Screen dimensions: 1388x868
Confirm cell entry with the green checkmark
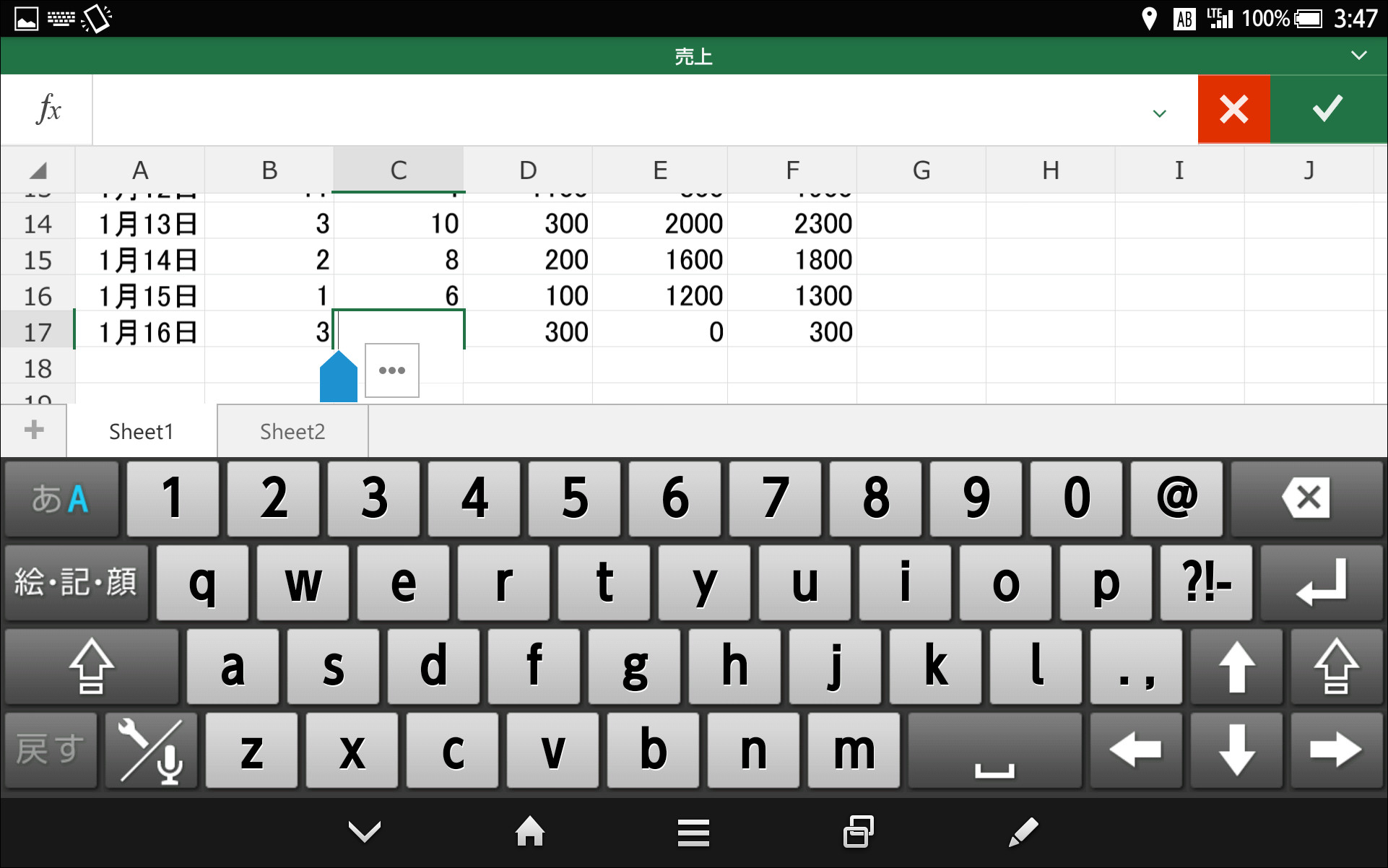(x=1327, y=109)
